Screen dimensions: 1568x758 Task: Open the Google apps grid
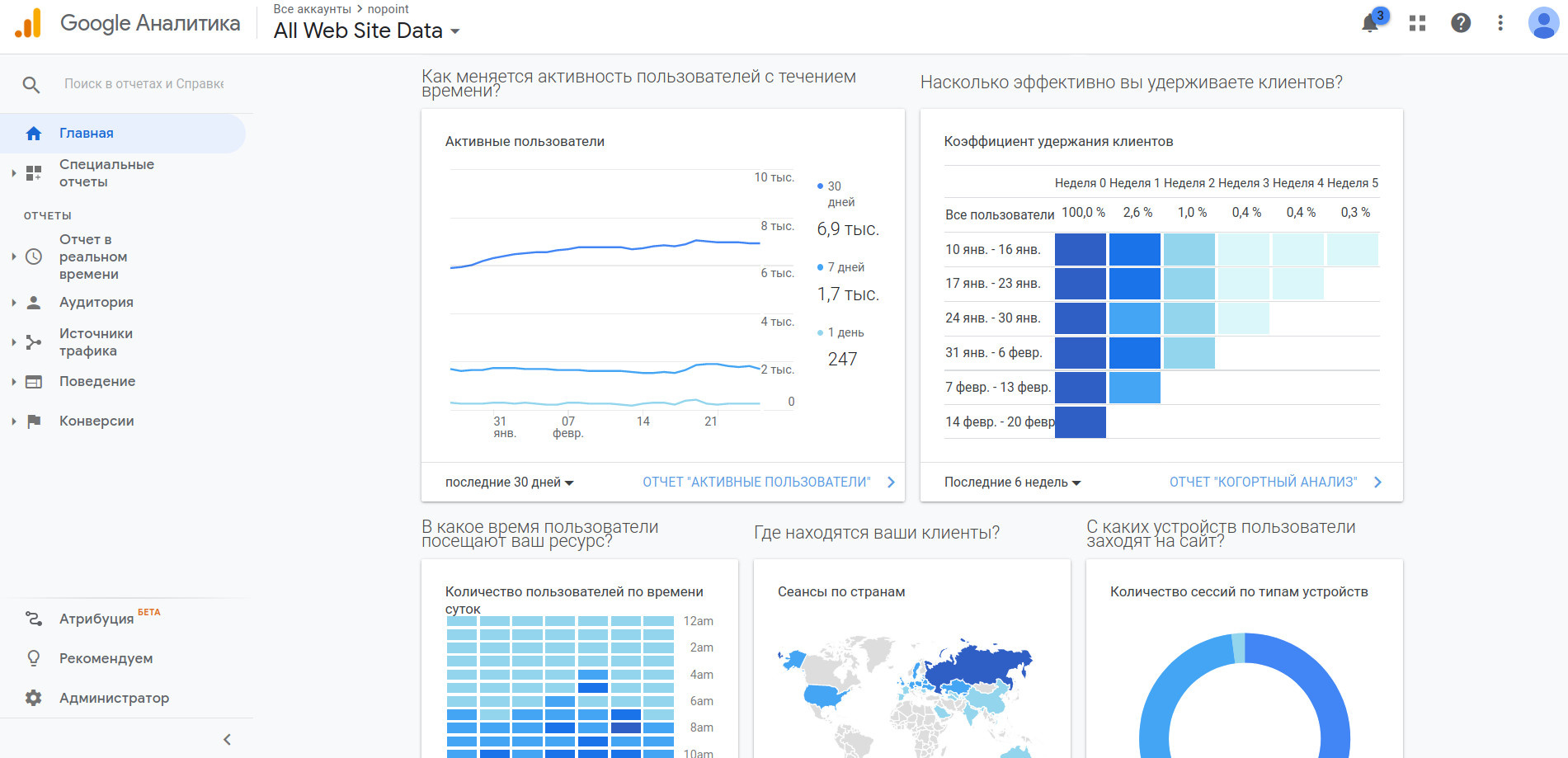[x=1417, y=23]
